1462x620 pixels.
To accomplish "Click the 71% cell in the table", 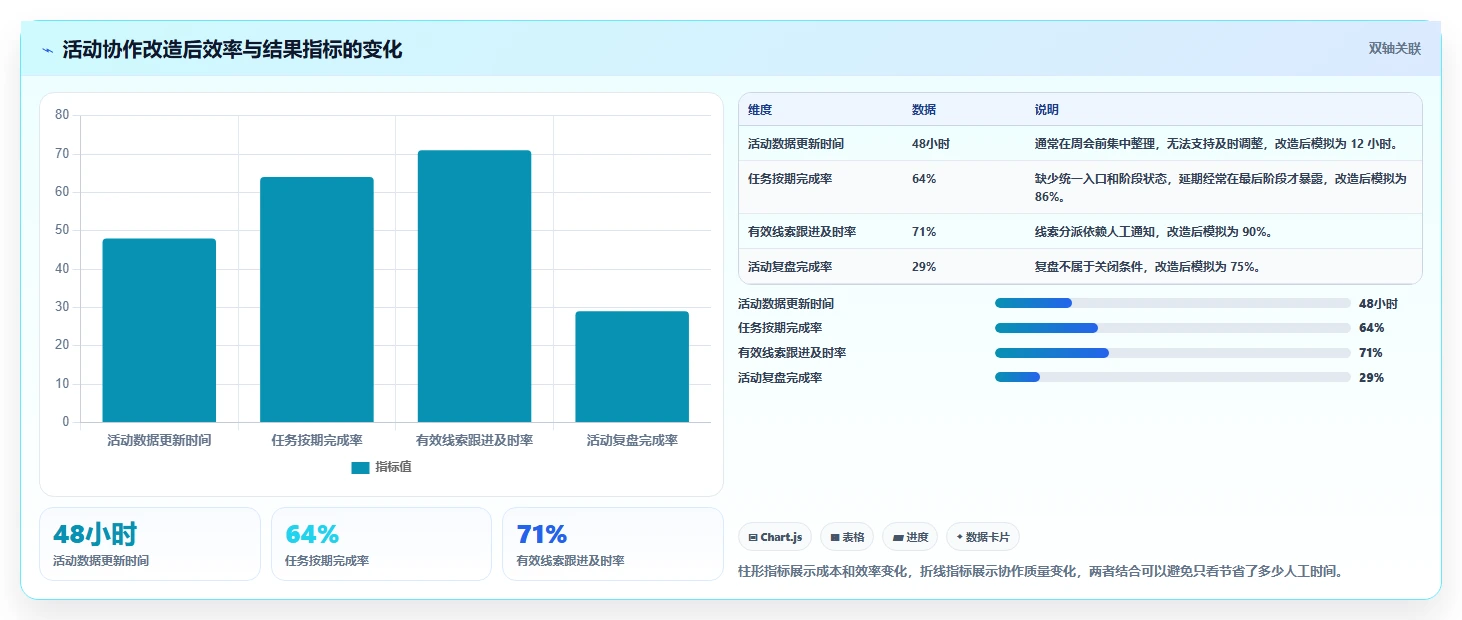I will pos(924,232).
